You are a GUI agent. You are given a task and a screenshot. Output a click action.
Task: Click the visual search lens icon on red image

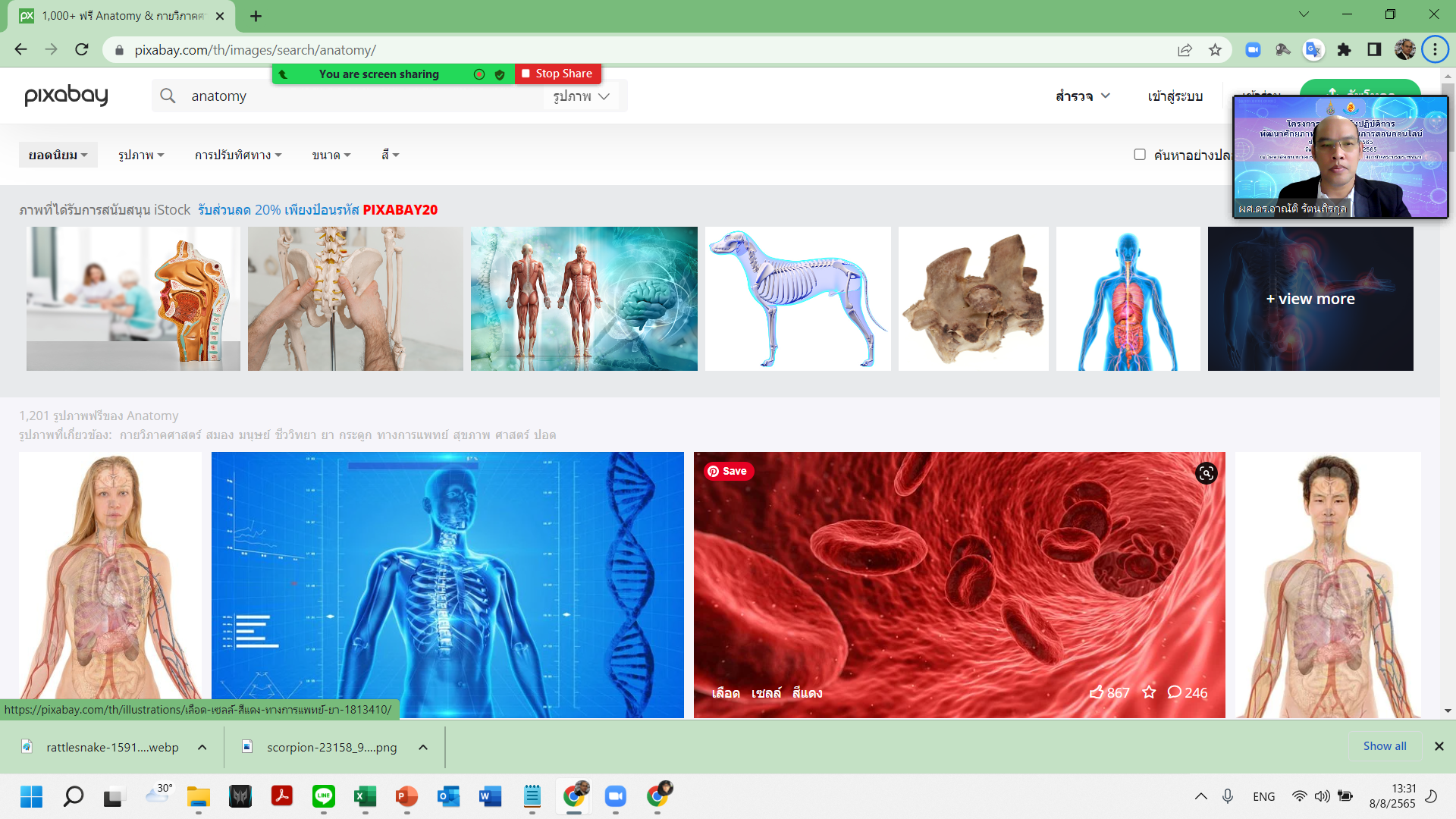[x=1206, y=473]
